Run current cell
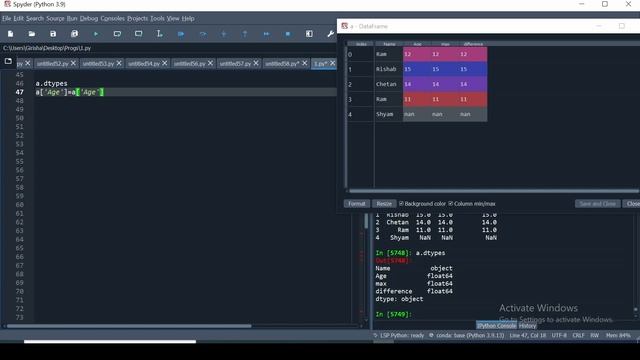The width and height of the screenshot is (640, 360). [117, 34]
